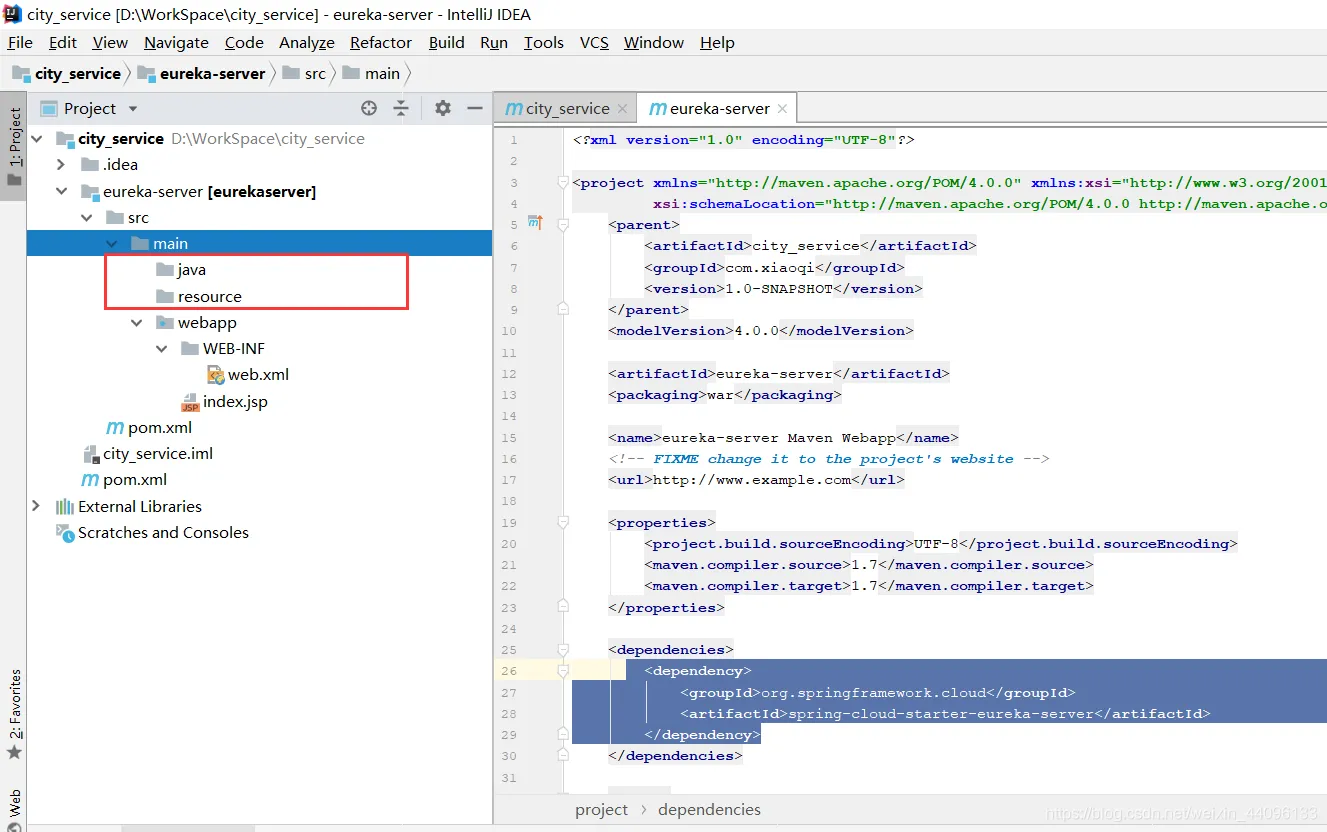Collapse the main folder

click(x=111, y=243)
